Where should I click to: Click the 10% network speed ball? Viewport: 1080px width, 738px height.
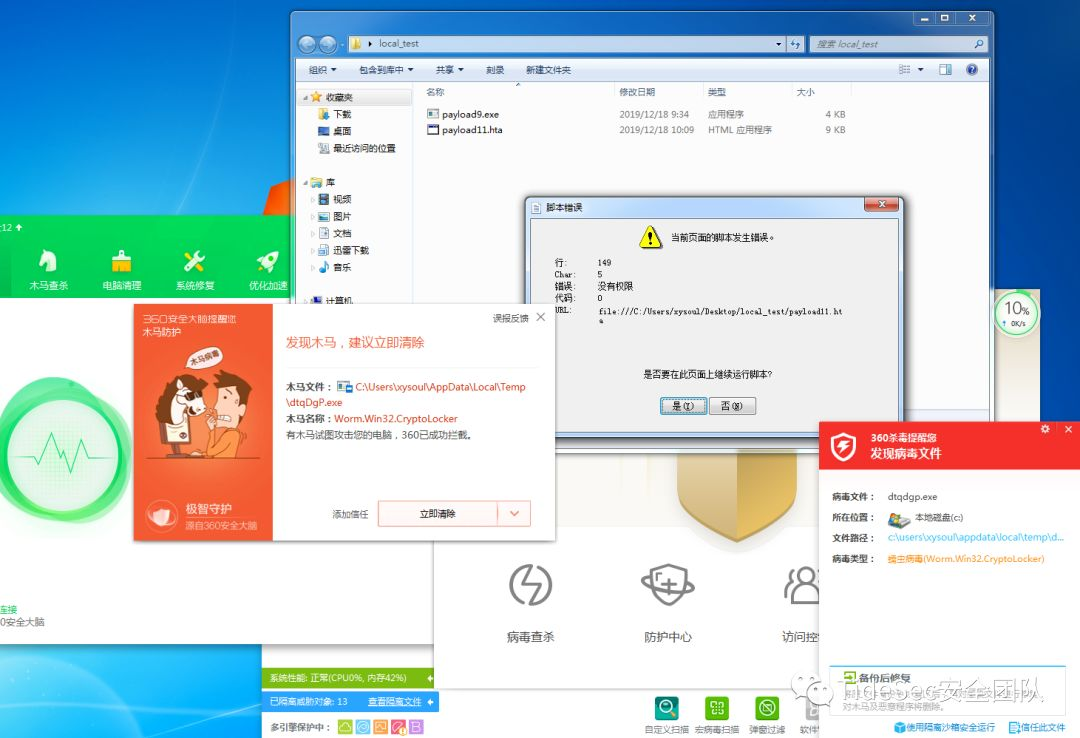coord(1017,313)
